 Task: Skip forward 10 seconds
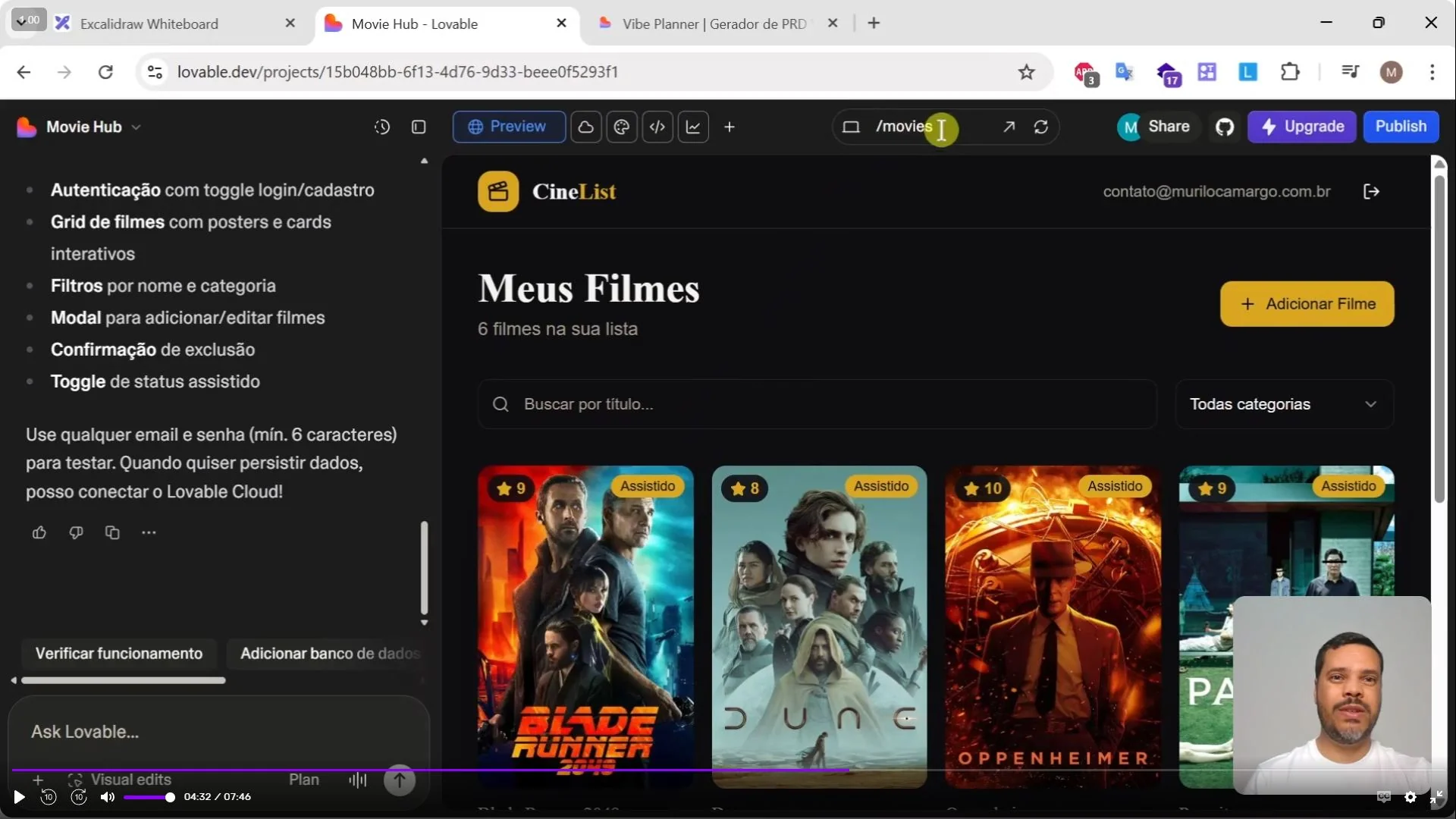tap(79, 797)
